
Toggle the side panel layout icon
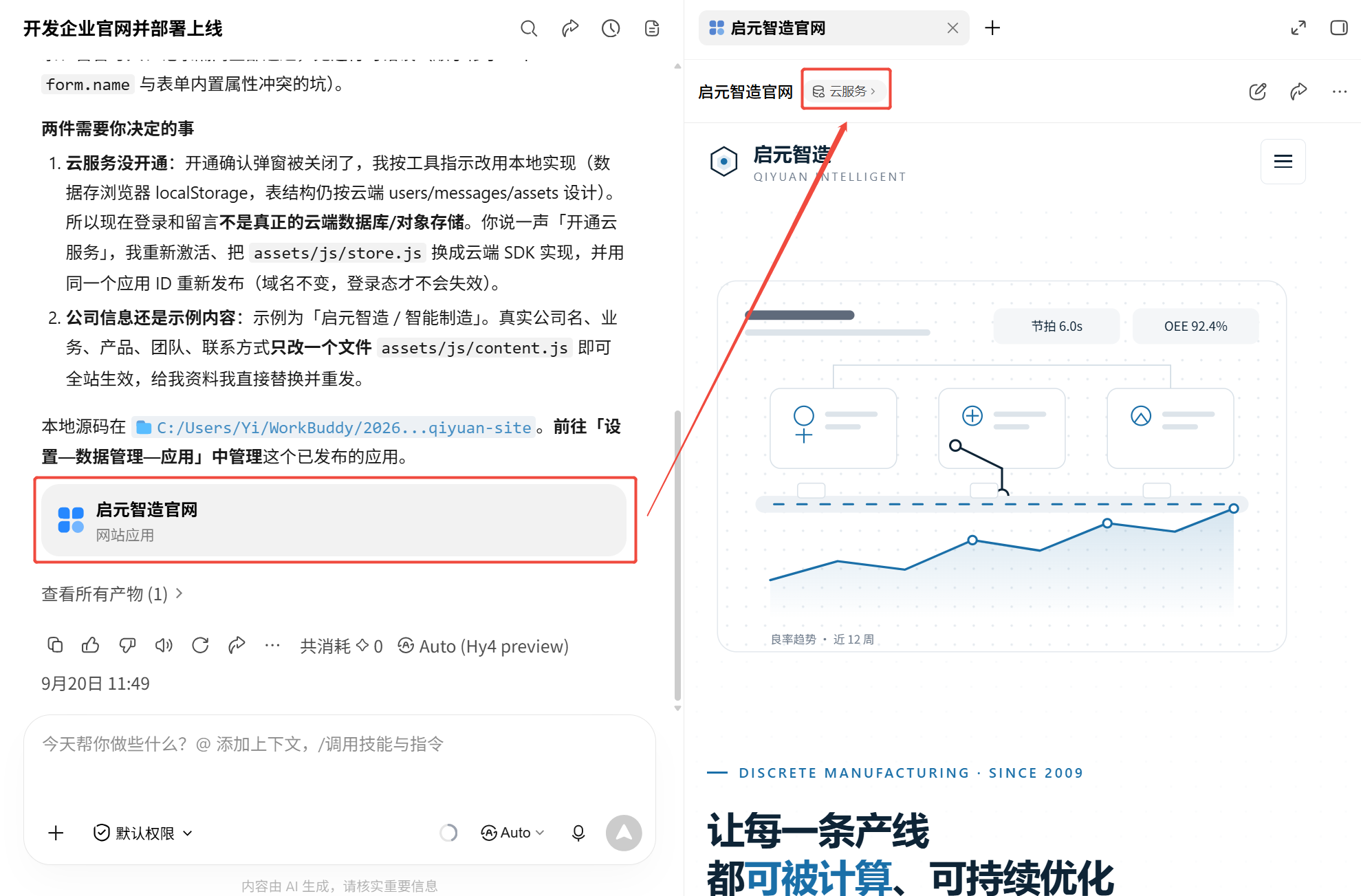(x=1339, y=28)
